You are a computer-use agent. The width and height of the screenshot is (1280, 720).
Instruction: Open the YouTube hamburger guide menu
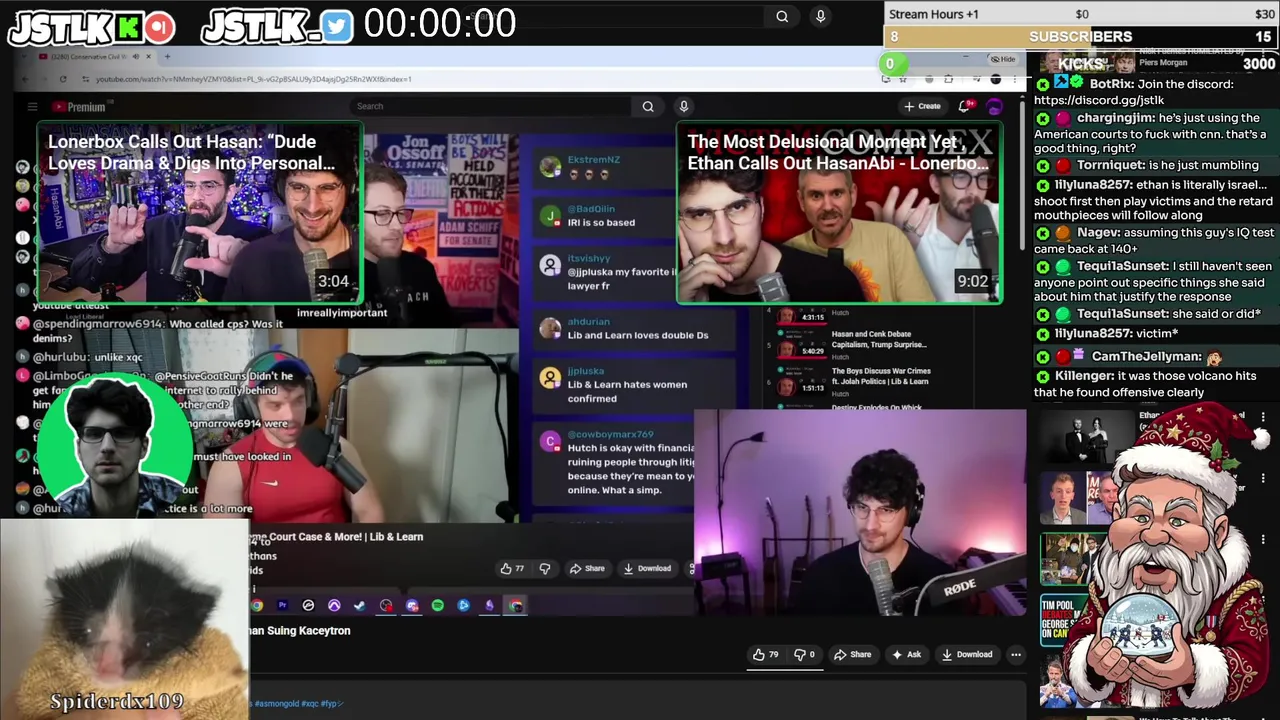(x=32, y=107)
